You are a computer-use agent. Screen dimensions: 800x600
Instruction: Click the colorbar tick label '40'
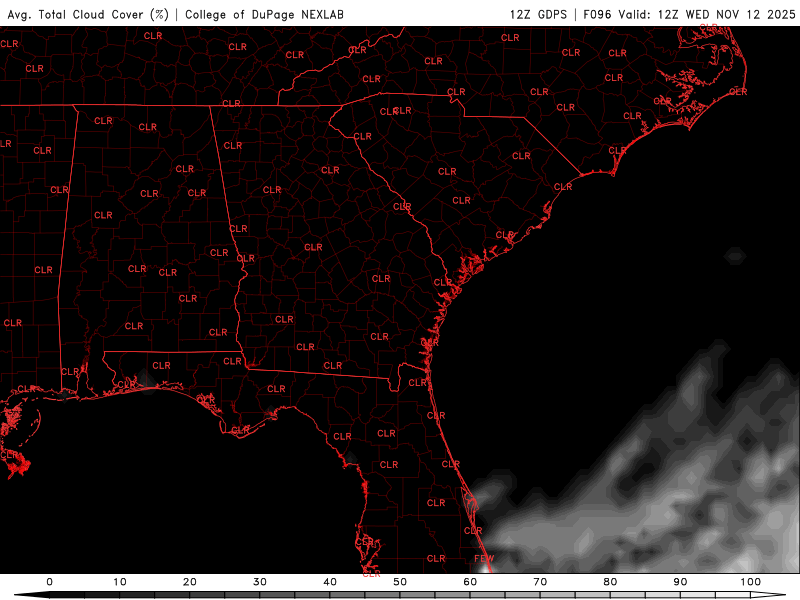tap(330, 582)
